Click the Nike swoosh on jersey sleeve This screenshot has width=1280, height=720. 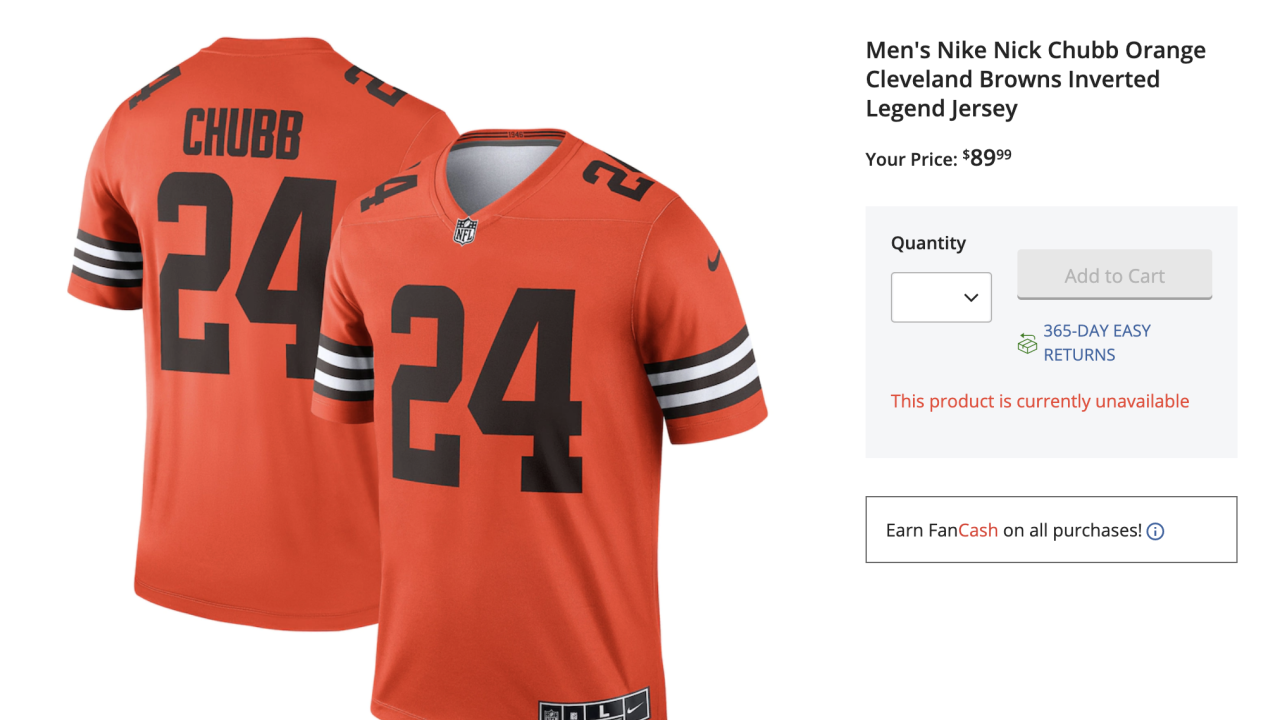[714, 261]
